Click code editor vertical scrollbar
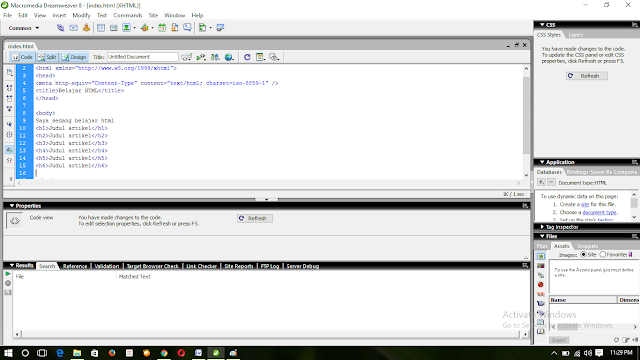Image resolution: width=640 pixels, height=360 pixels. pyautogui.click(x=526, y=122)
